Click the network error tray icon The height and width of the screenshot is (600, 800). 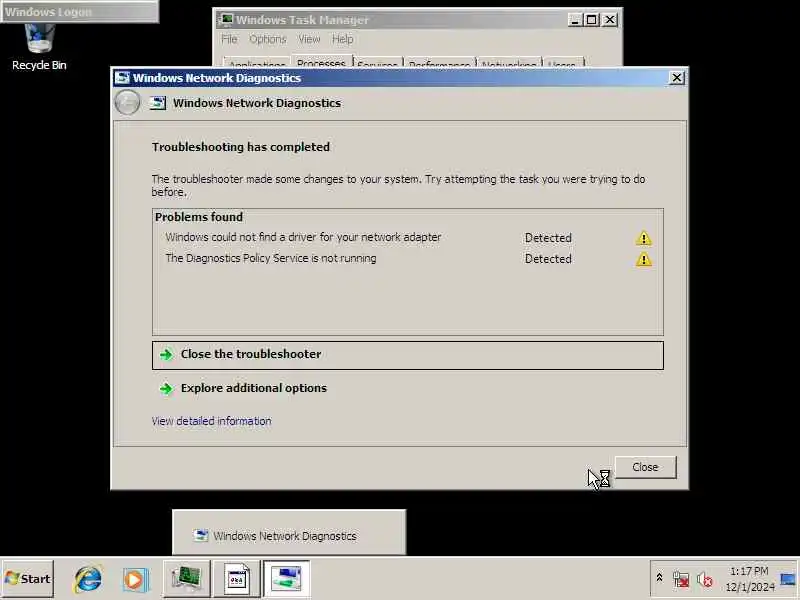coord(681,579)
